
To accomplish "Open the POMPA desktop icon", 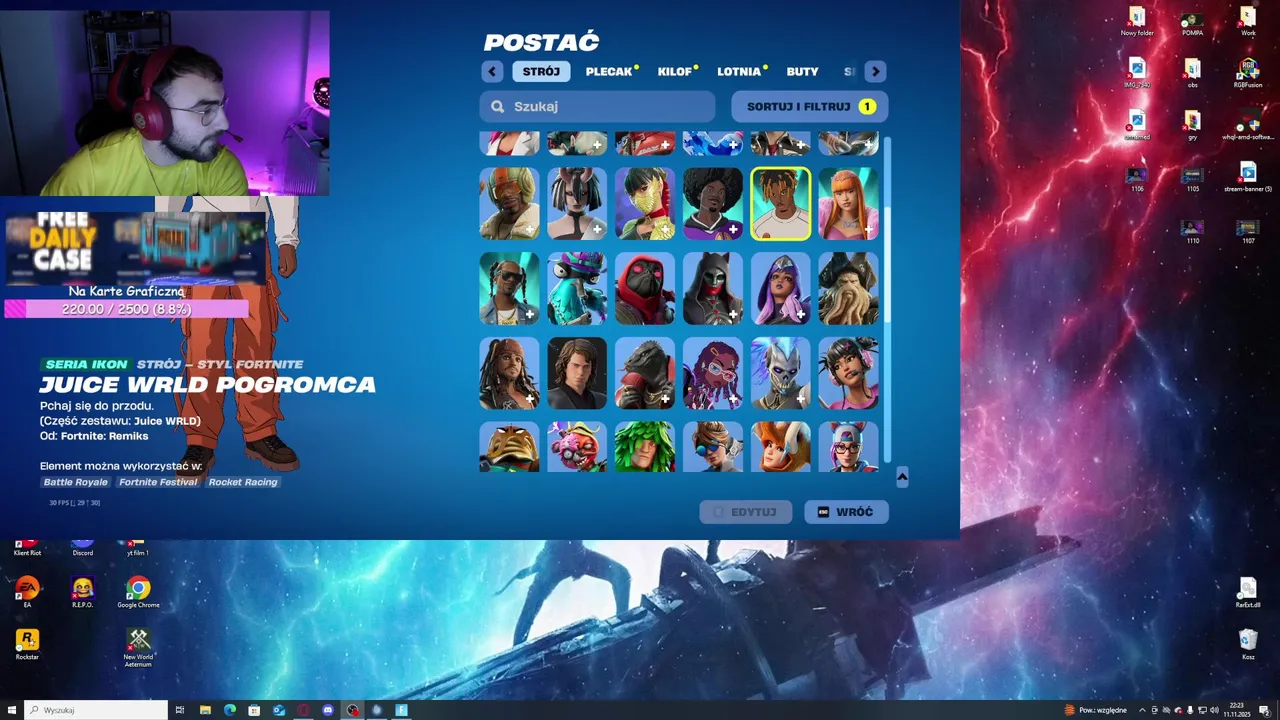I will click(x=1192, y=22).
